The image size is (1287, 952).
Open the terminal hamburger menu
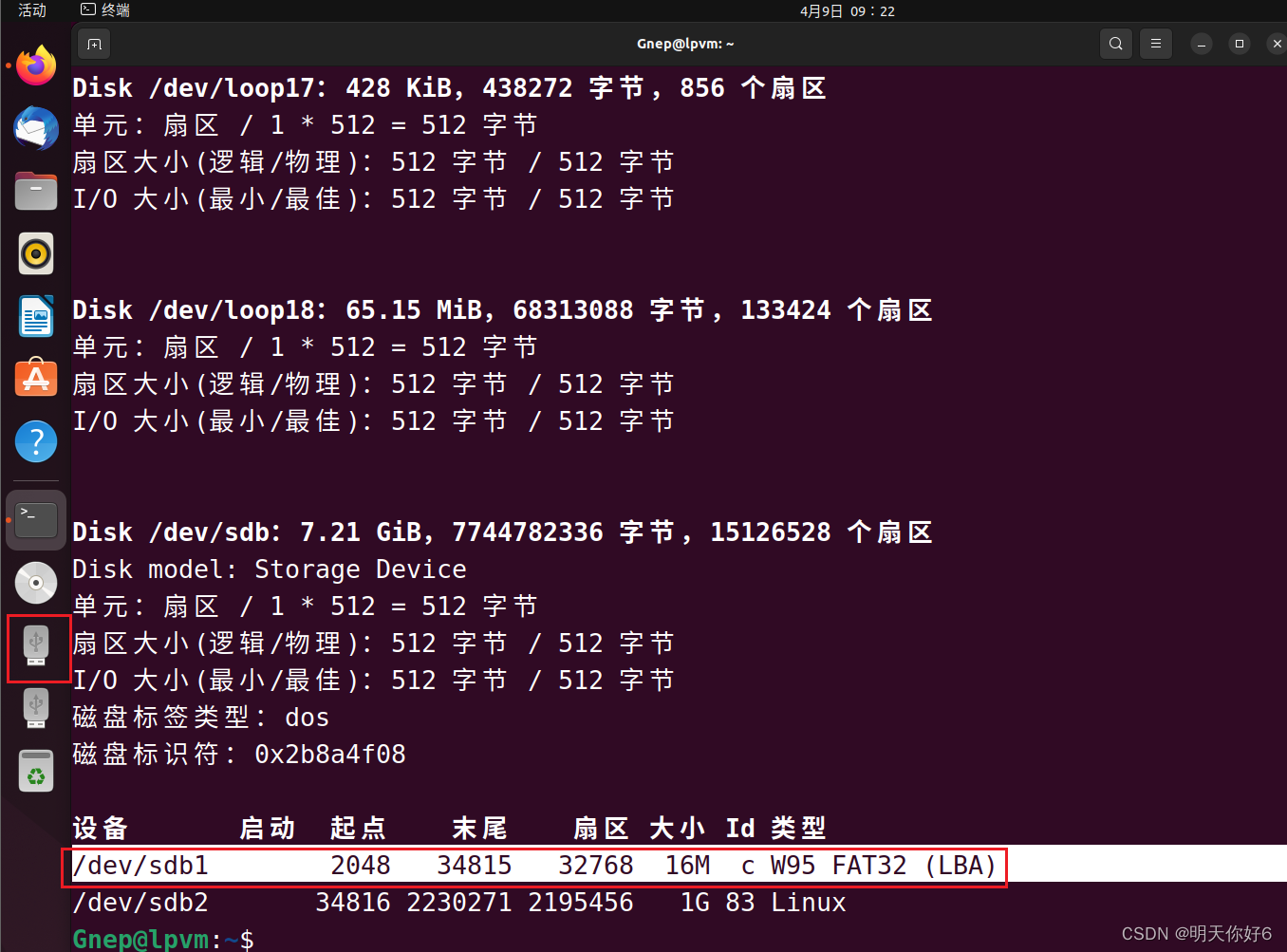[1155, 44]
